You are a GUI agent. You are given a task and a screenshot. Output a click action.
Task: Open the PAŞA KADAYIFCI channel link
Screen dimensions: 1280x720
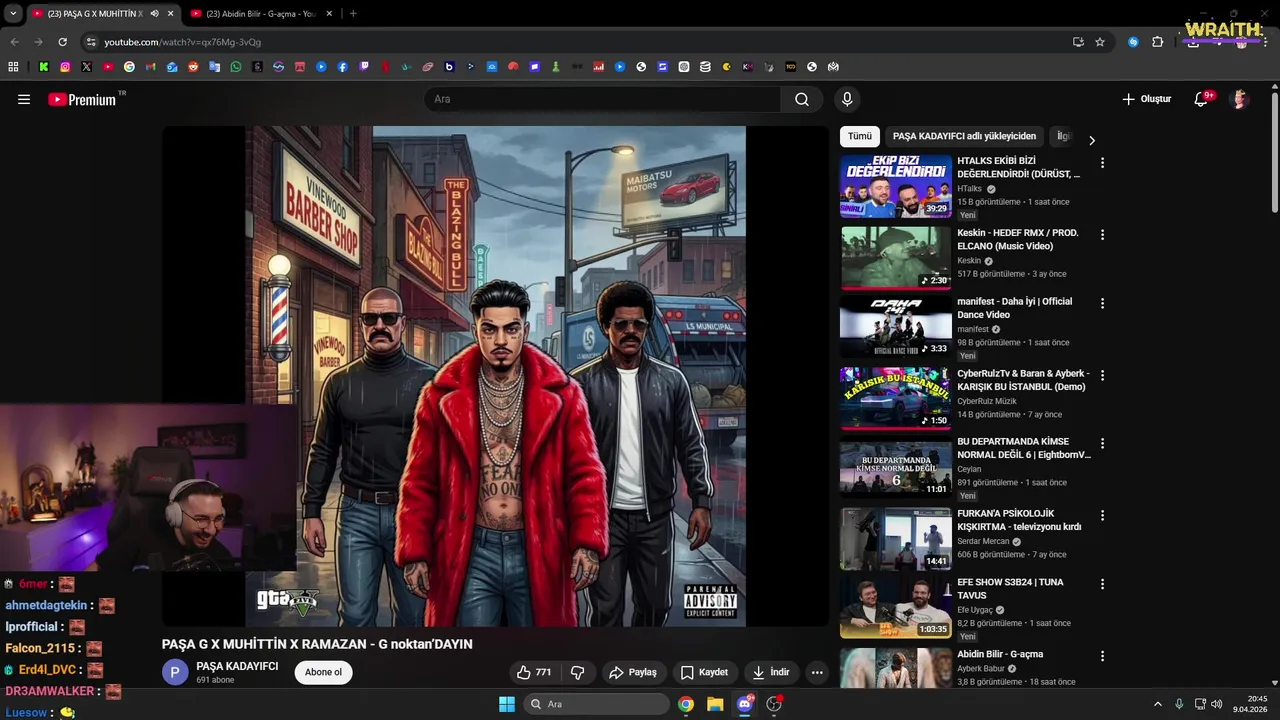237,666
